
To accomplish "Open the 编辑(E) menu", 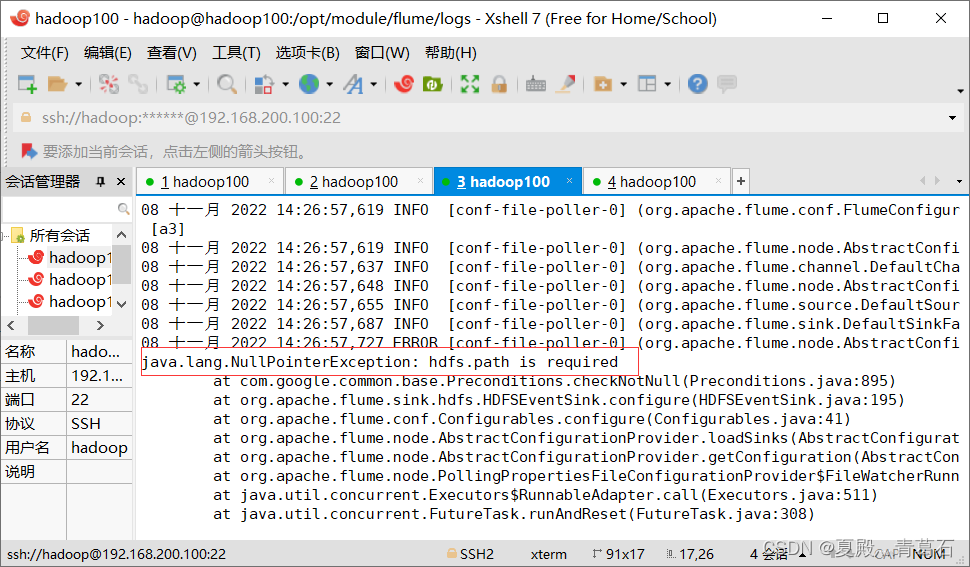I will pyautogui.click(x=108, y=53).
